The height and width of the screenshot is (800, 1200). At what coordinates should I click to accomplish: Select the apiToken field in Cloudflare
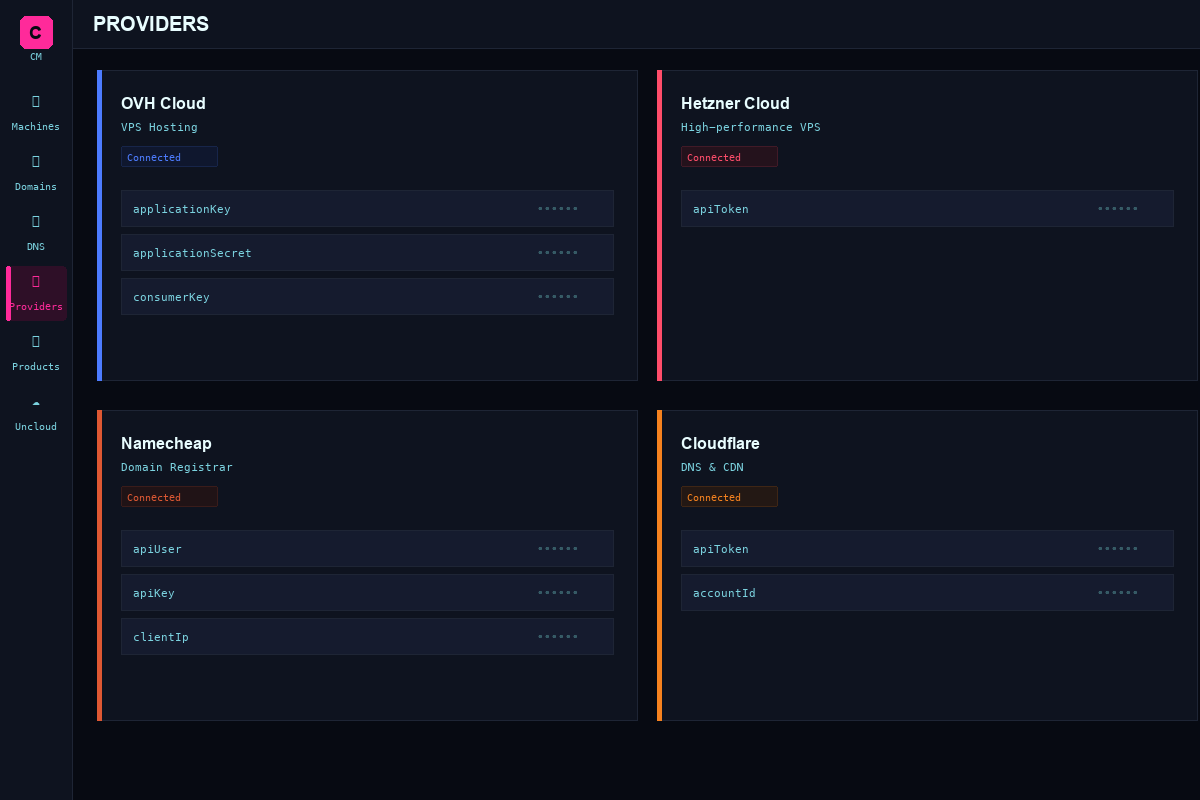pos(927,549)
